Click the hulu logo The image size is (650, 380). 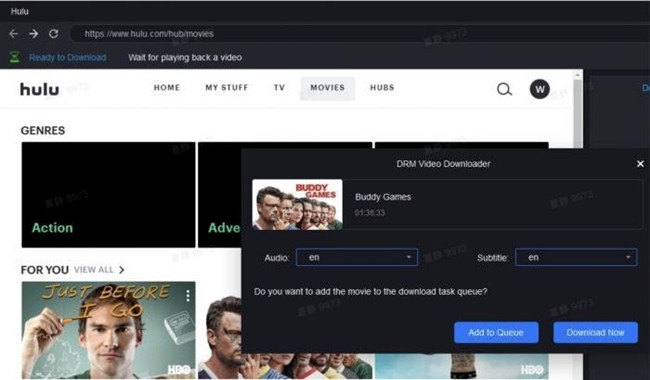click(x=39, y=89)
